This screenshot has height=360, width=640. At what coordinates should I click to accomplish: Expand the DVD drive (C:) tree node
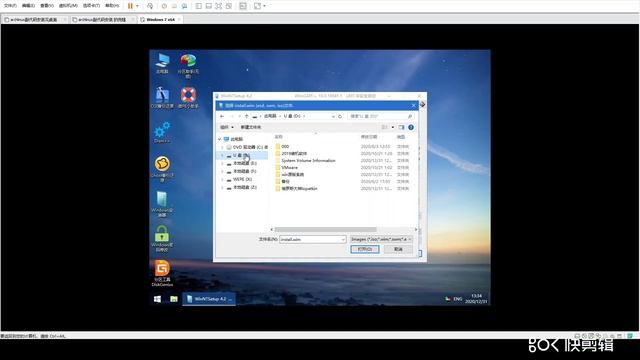coord(222,147)
